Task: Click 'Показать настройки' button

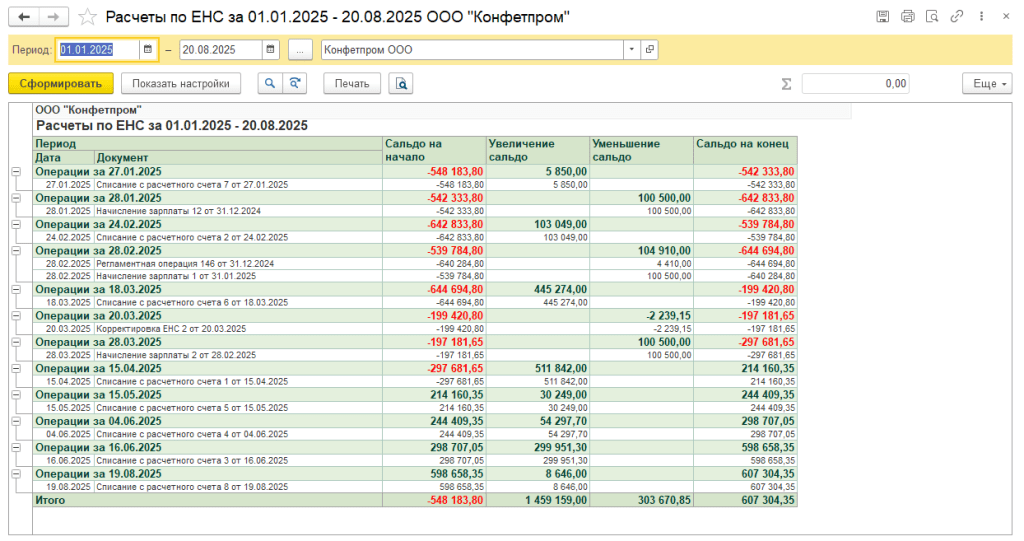Action: (x=181, y=84)
